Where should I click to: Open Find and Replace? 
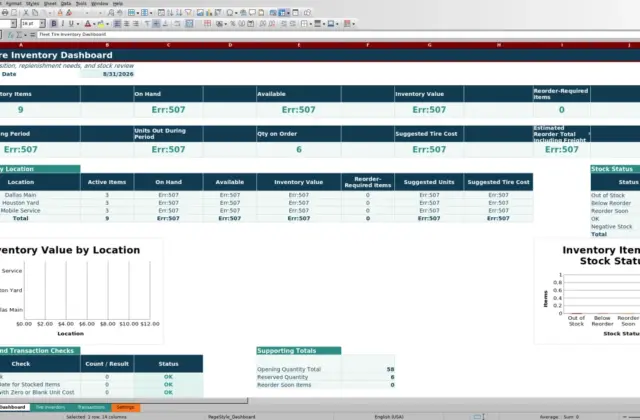tap(111, 13)
